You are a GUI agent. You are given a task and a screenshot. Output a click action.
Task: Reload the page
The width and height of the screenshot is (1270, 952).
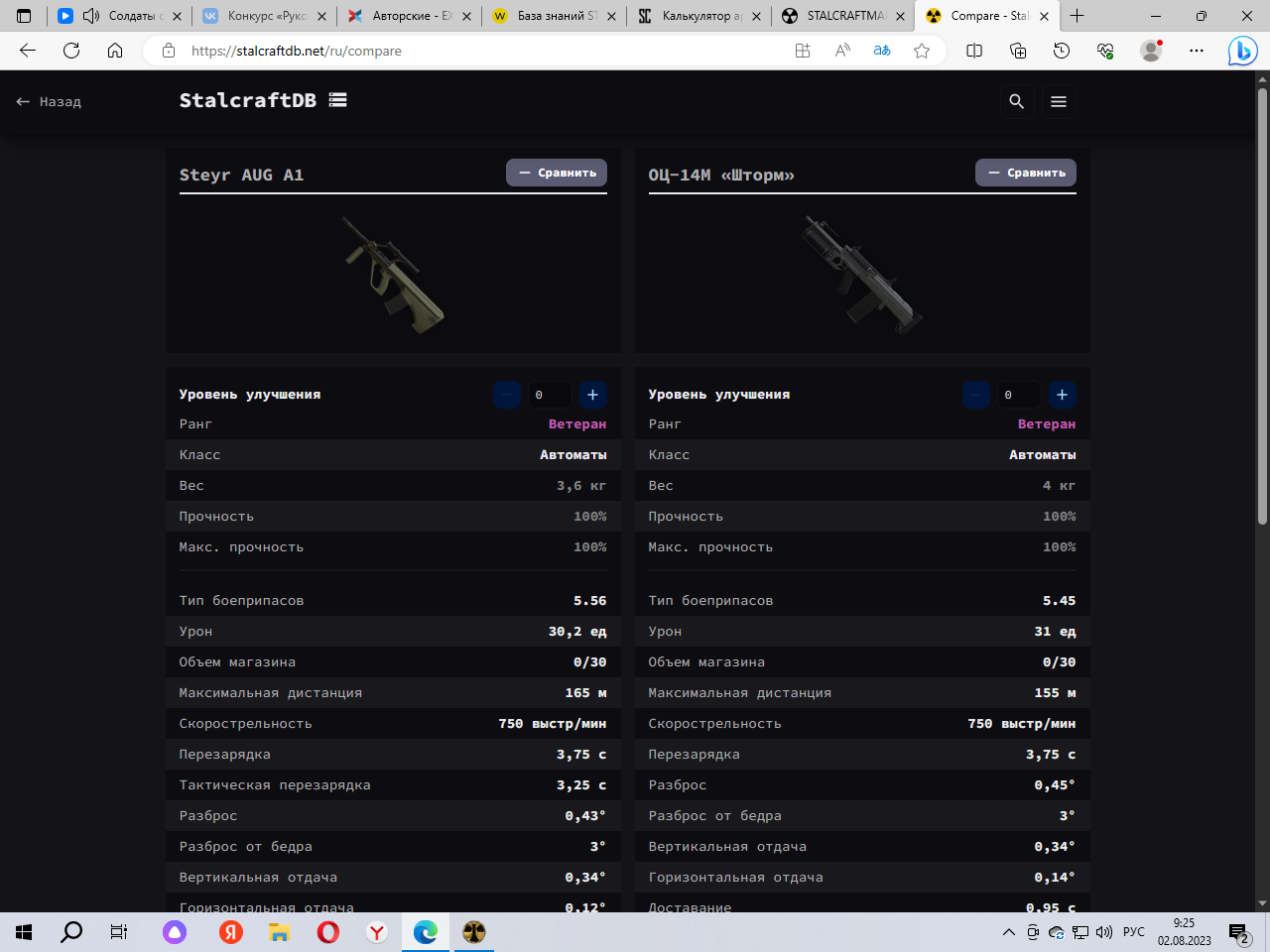[71, 51]
